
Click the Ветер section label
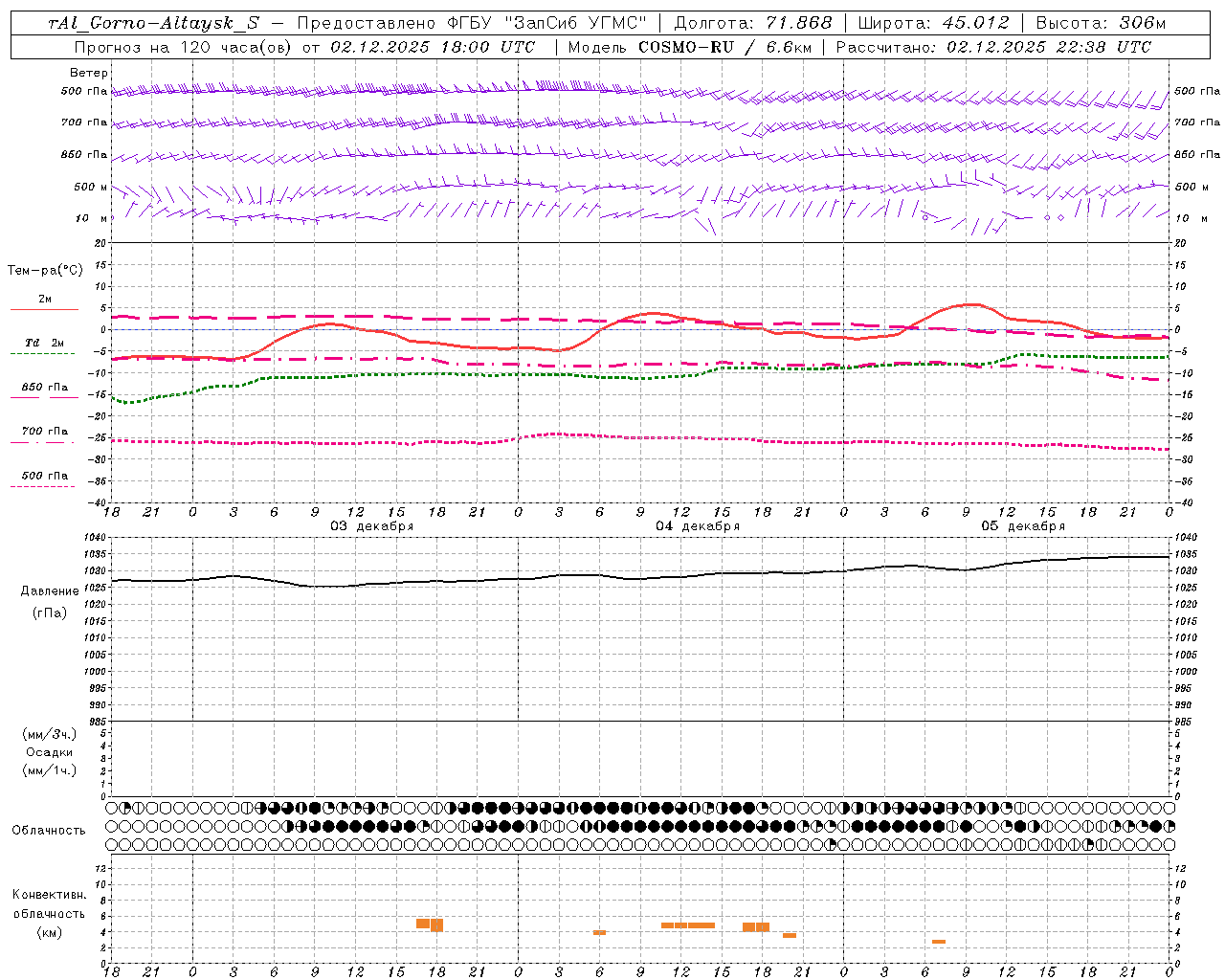[x=88, y=73]
